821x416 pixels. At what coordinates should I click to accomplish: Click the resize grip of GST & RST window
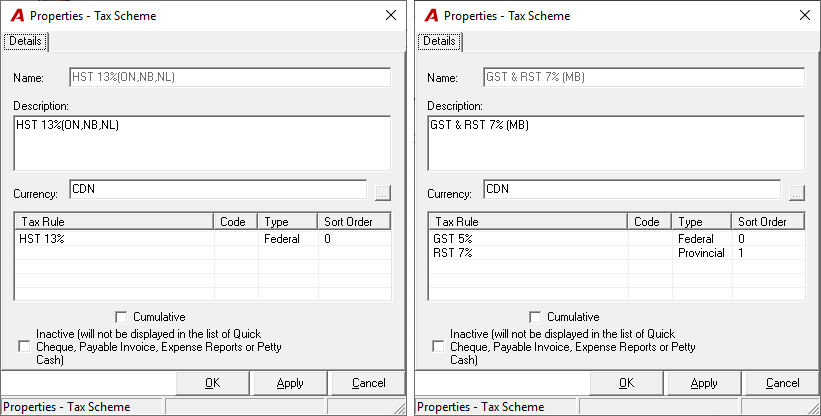point(814,409)
